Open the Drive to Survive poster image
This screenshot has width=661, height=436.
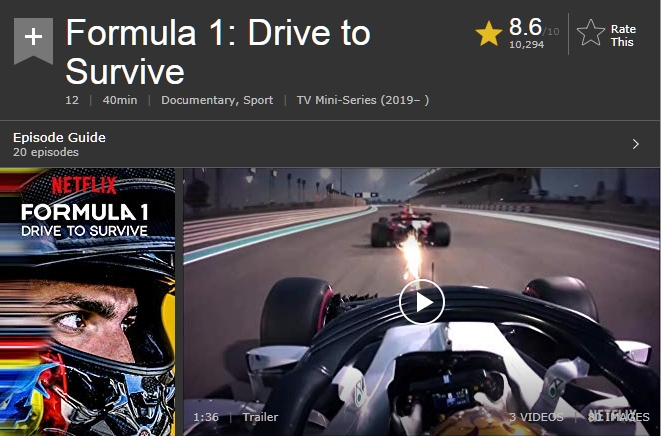coord(87,302)
